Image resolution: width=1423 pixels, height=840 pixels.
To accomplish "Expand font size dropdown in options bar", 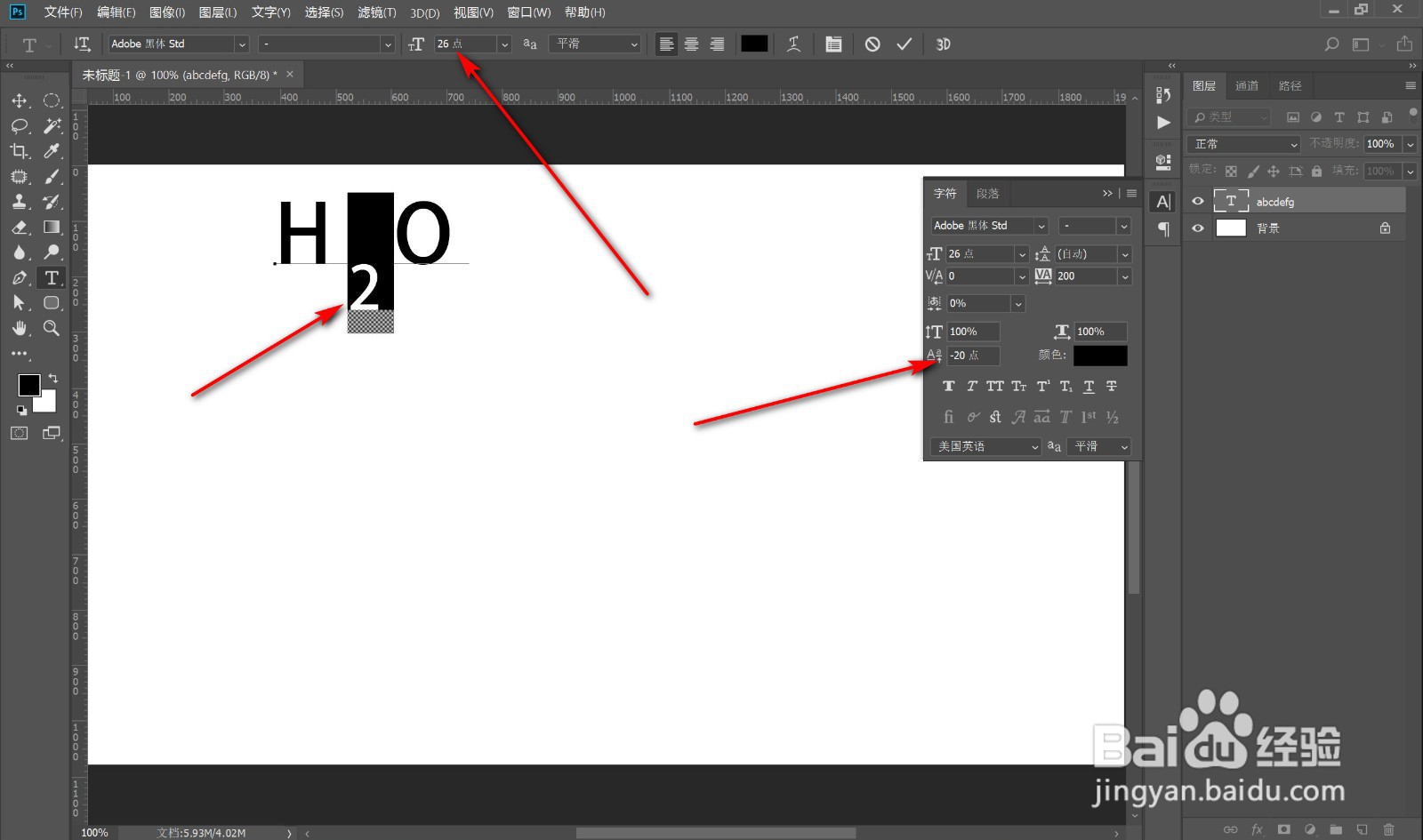I will [504, 44].
